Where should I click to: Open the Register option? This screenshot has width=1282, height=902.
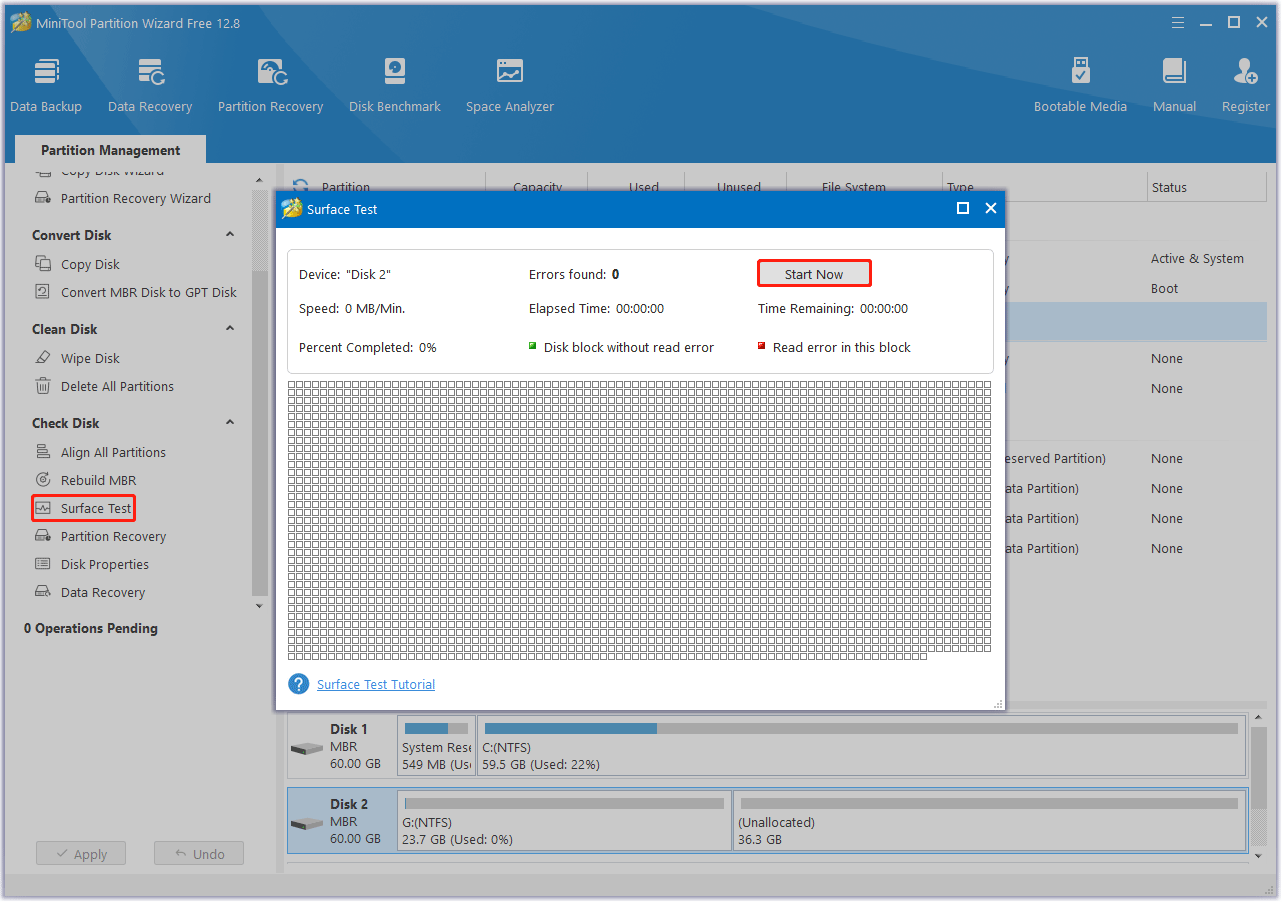[x=1245, y=83]
